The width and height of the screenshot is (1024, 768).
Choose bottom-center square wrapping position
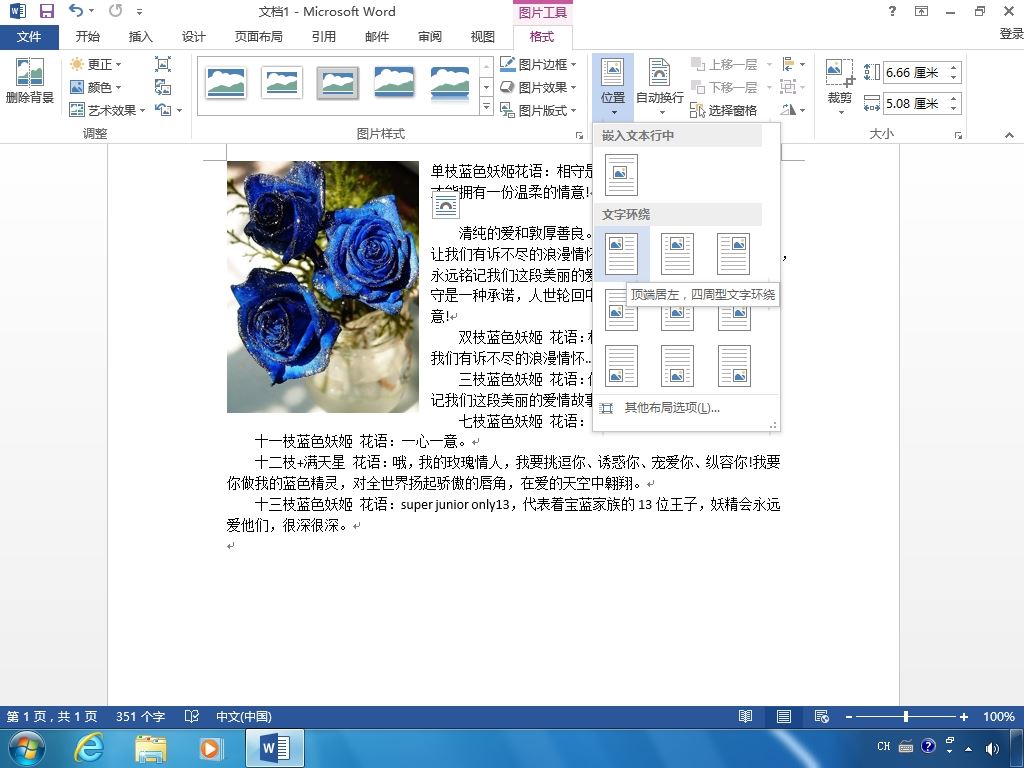(677, 366)
